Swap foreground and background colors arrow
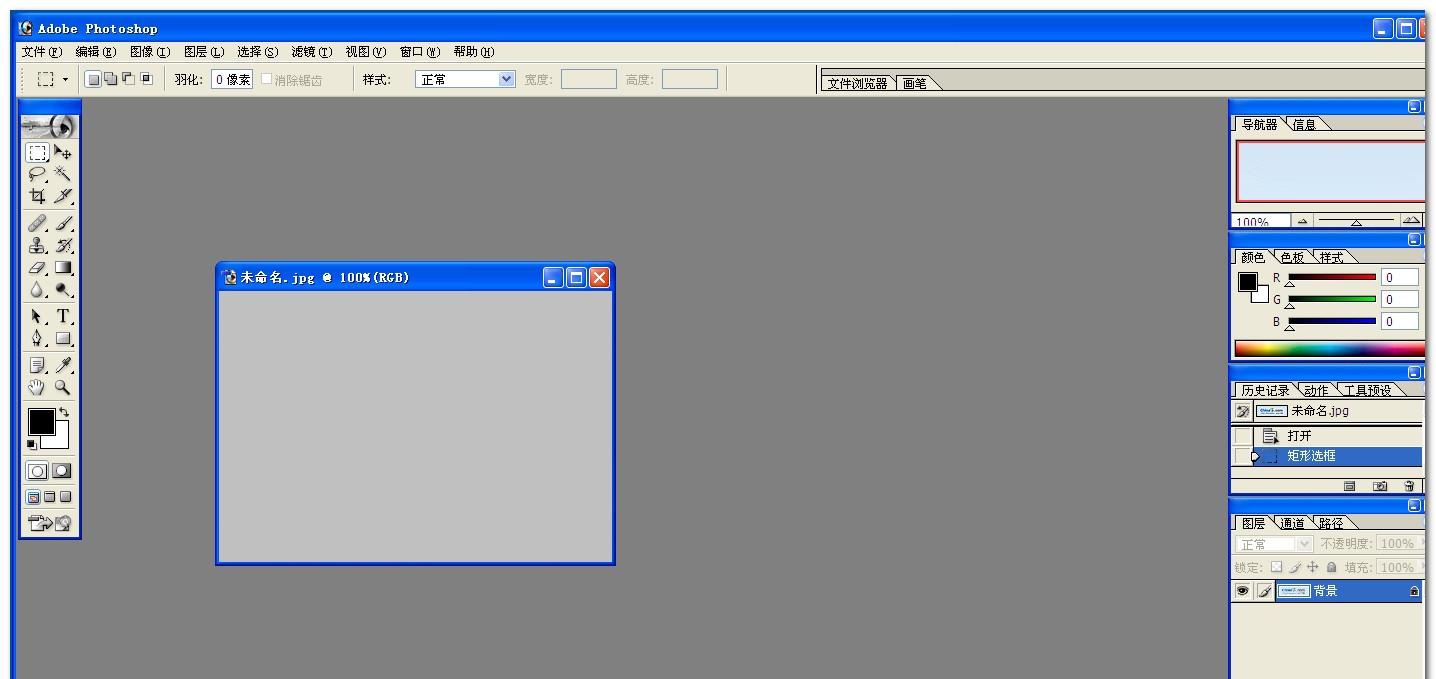The image size is (1436, 679). point(65,412)
